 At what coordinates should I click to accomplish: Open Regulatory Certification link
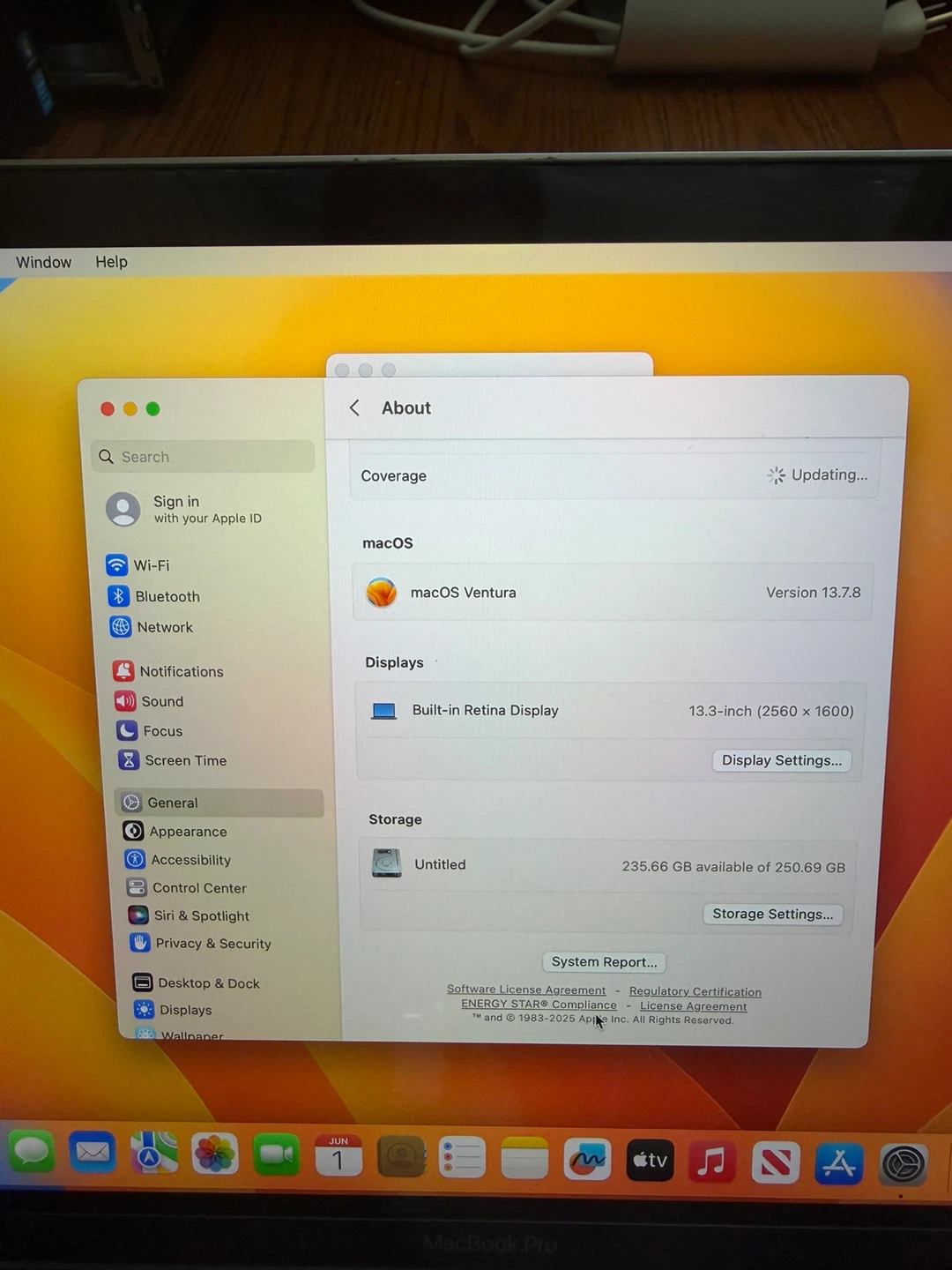pos(695,991)
